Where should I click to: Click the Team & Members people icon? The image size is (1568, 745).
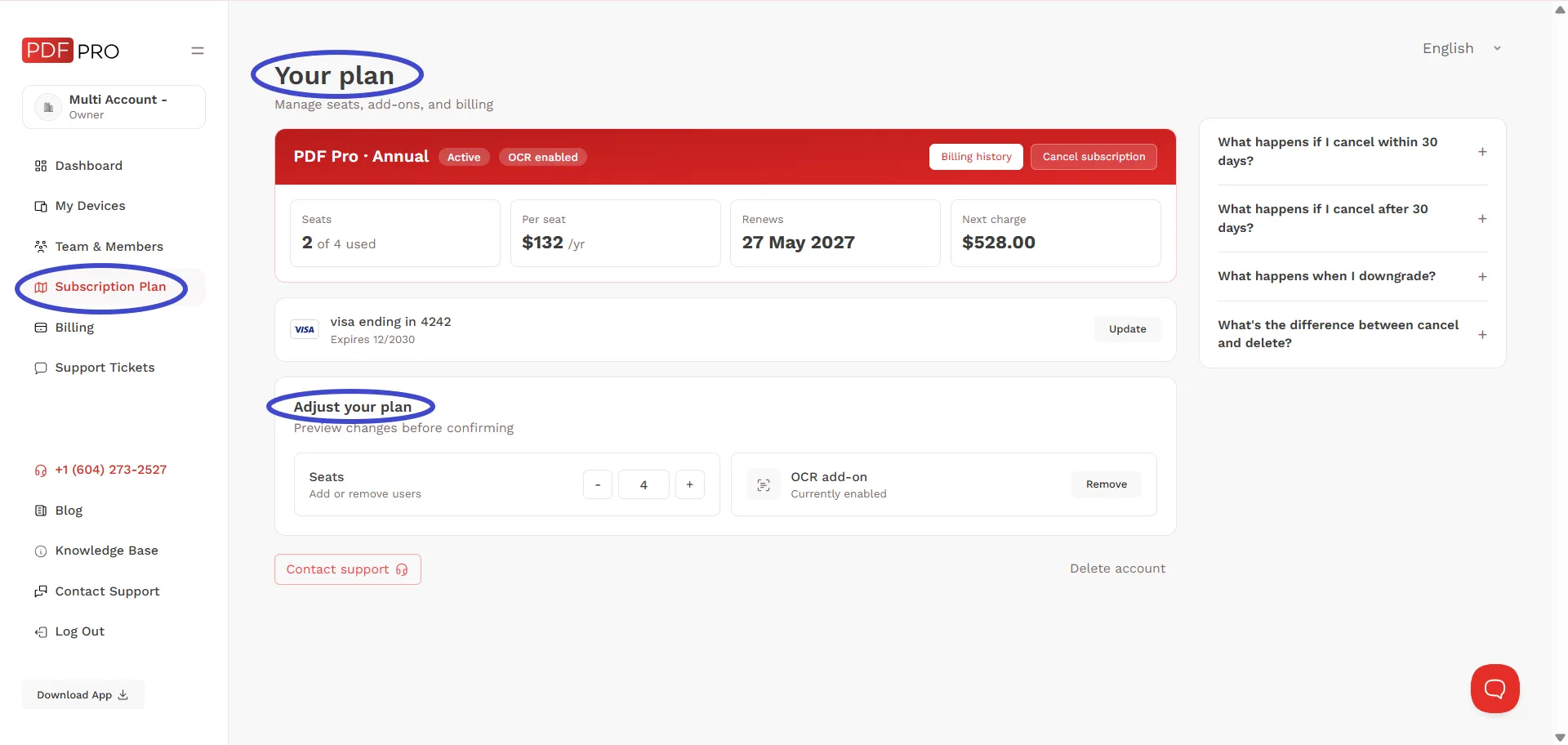(x=41, y=247)
